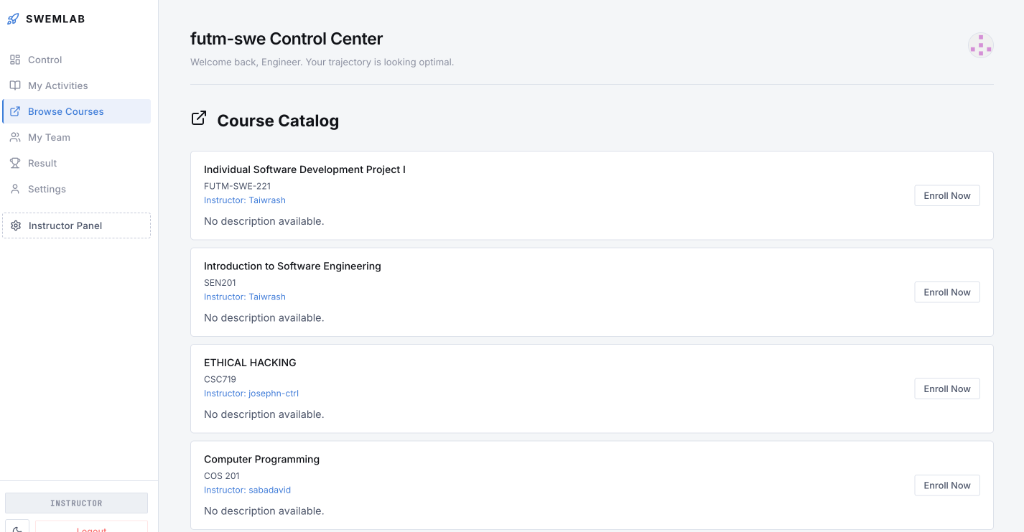
Task: Click the futm-swe Control Center heading
Action: [286, 39]
